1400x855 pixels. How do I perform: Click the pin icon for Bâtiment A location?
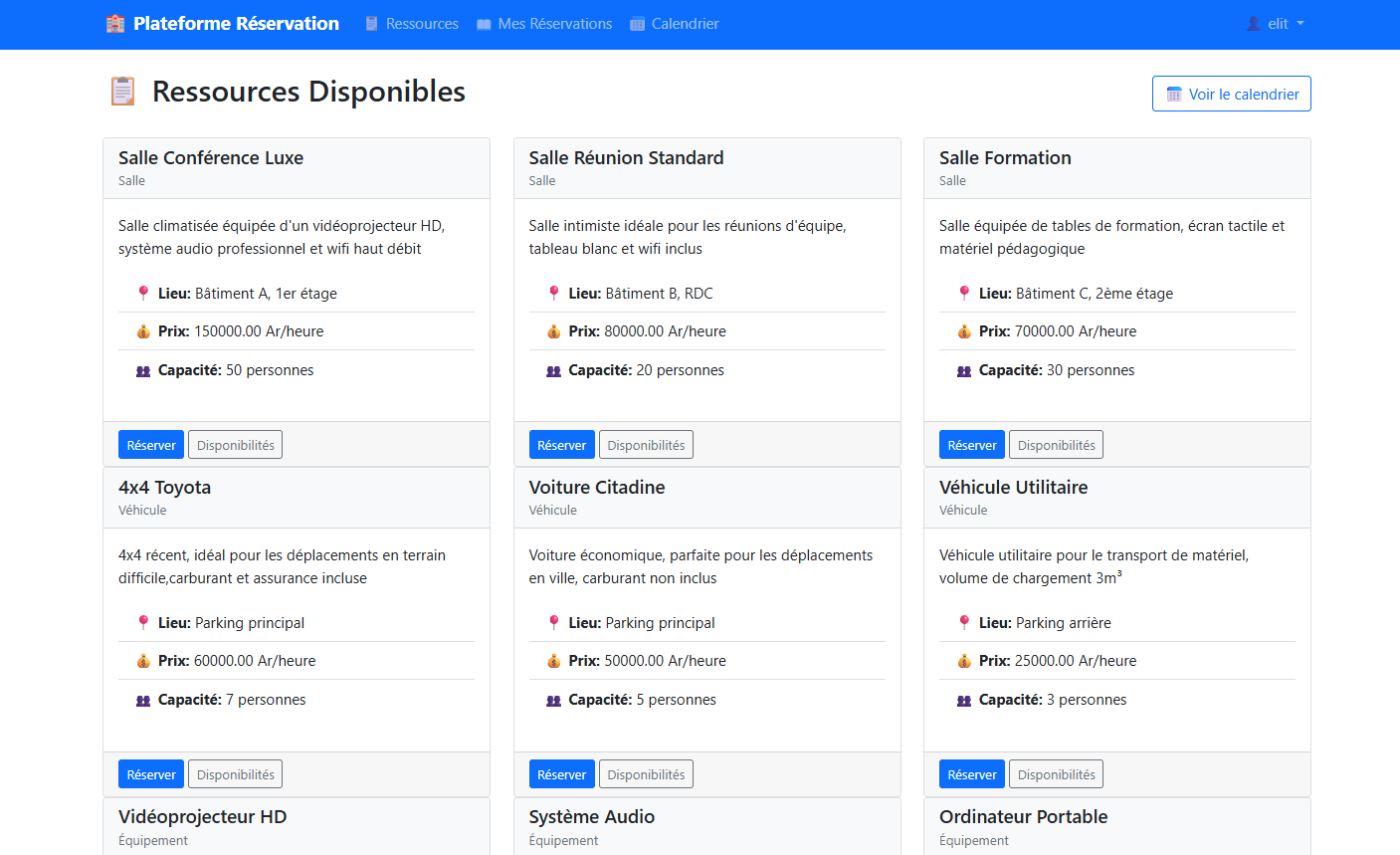[143, 294]
